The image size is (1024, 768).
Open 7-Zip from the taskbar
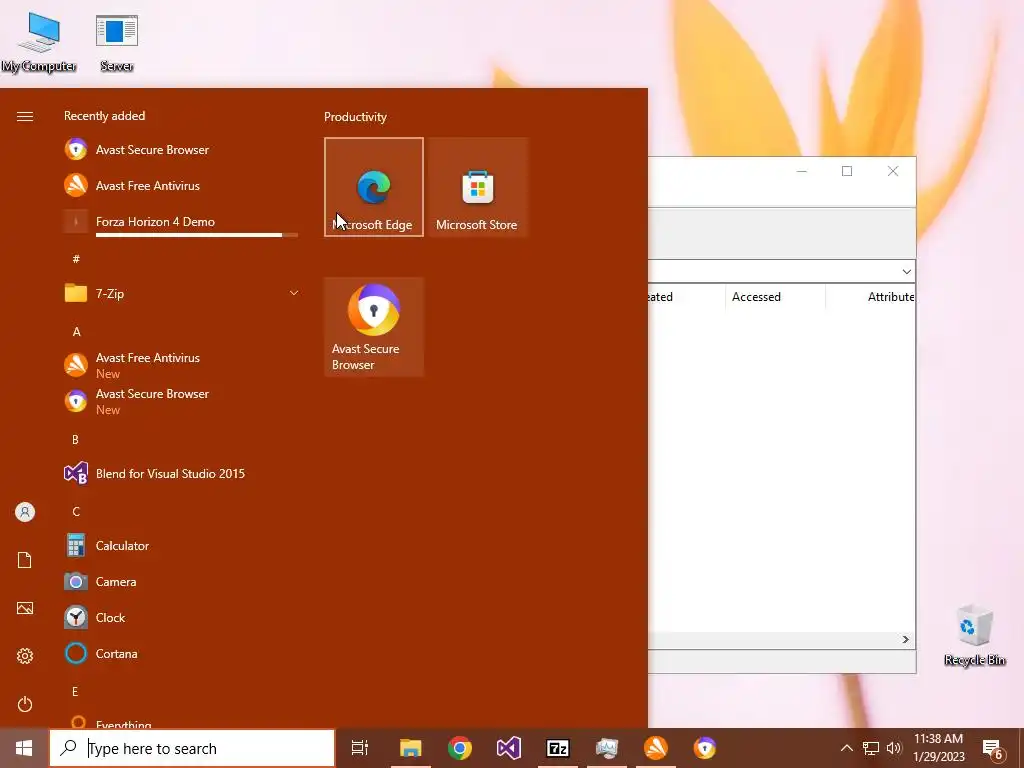(558, 748)
